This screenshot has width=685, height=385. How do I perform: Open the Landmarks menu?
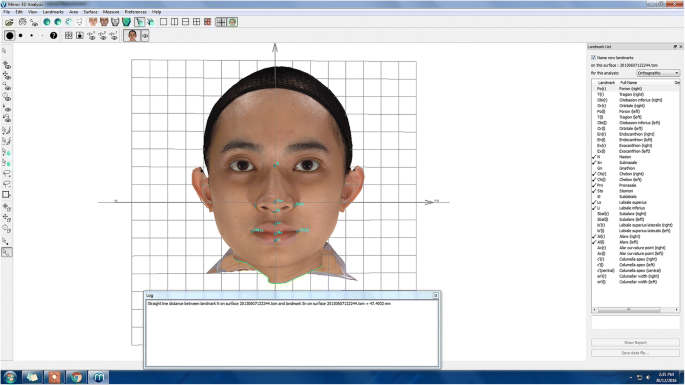53,12
